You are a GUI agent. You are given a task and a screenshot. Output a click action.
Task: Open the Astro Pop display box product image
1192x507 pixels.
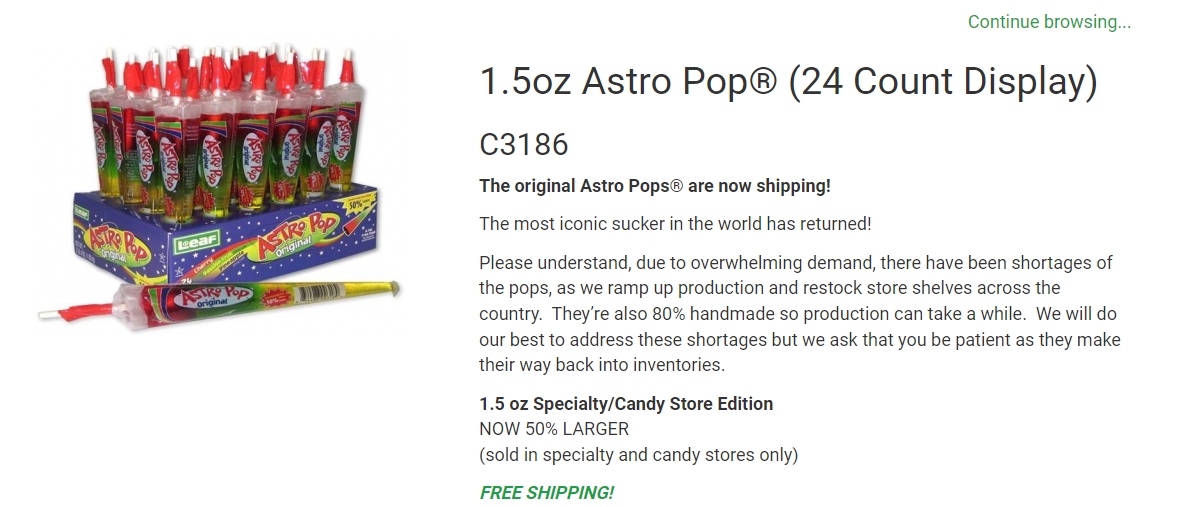220,190
